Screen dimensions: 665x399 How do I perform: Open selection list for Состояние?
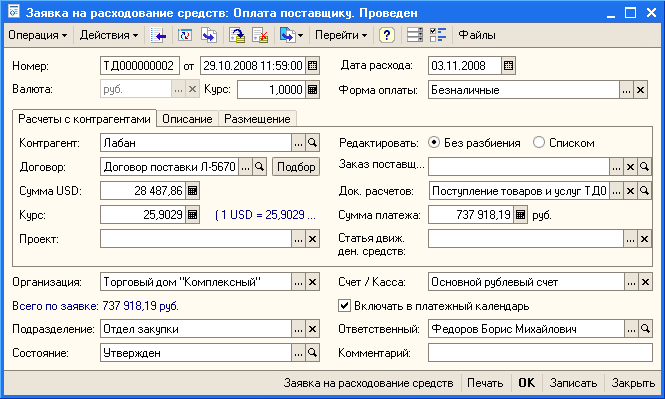coord(299,353)
